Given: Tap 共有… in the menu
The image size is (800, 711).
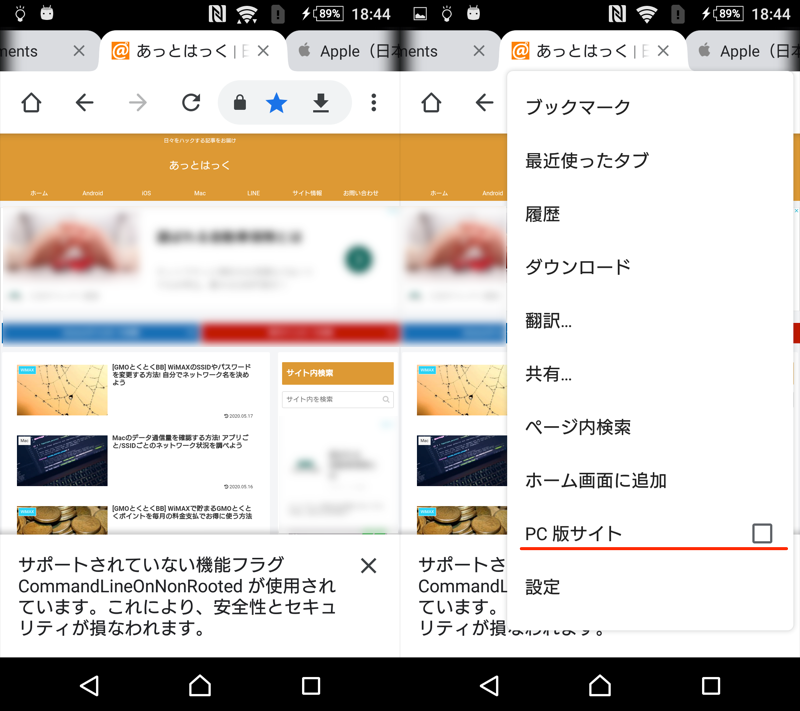Looking at the screenshot, I should click(549, 374).
